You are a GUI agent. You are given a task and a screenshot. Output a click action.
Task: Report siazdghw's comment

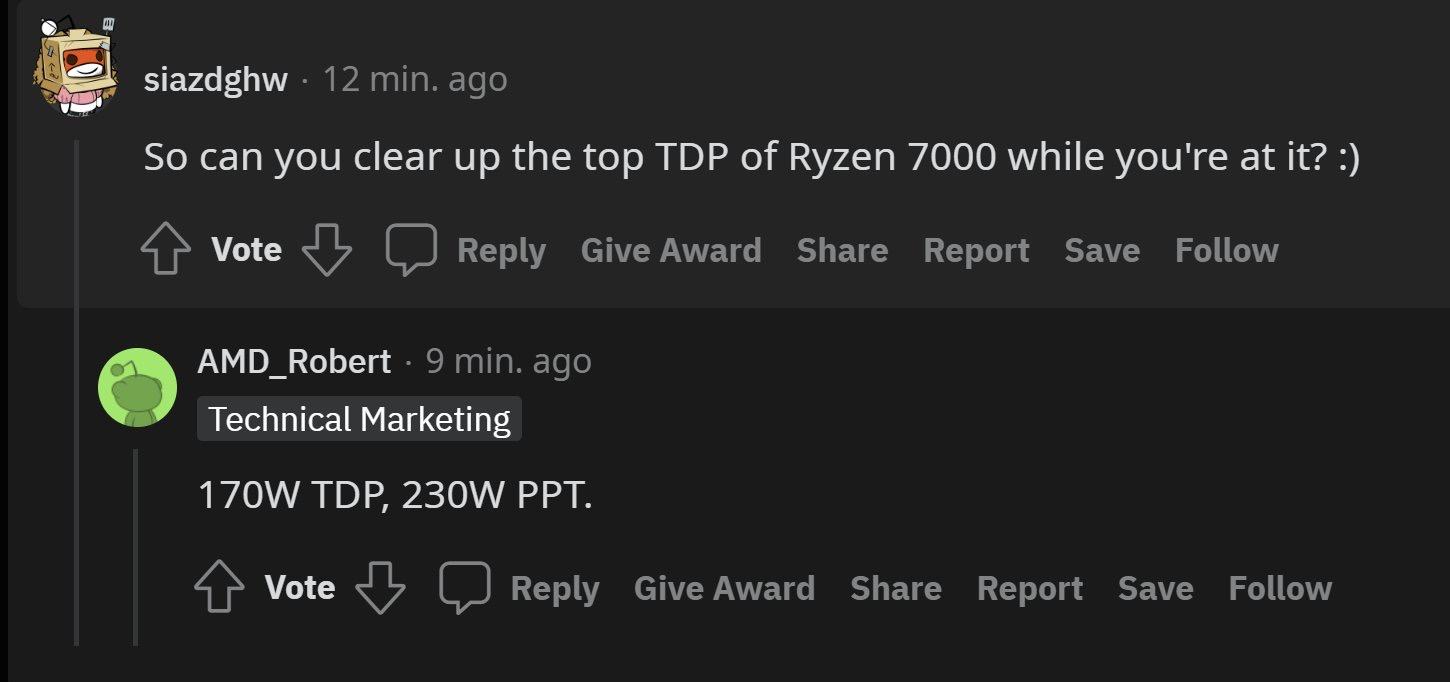pos(976,250)
